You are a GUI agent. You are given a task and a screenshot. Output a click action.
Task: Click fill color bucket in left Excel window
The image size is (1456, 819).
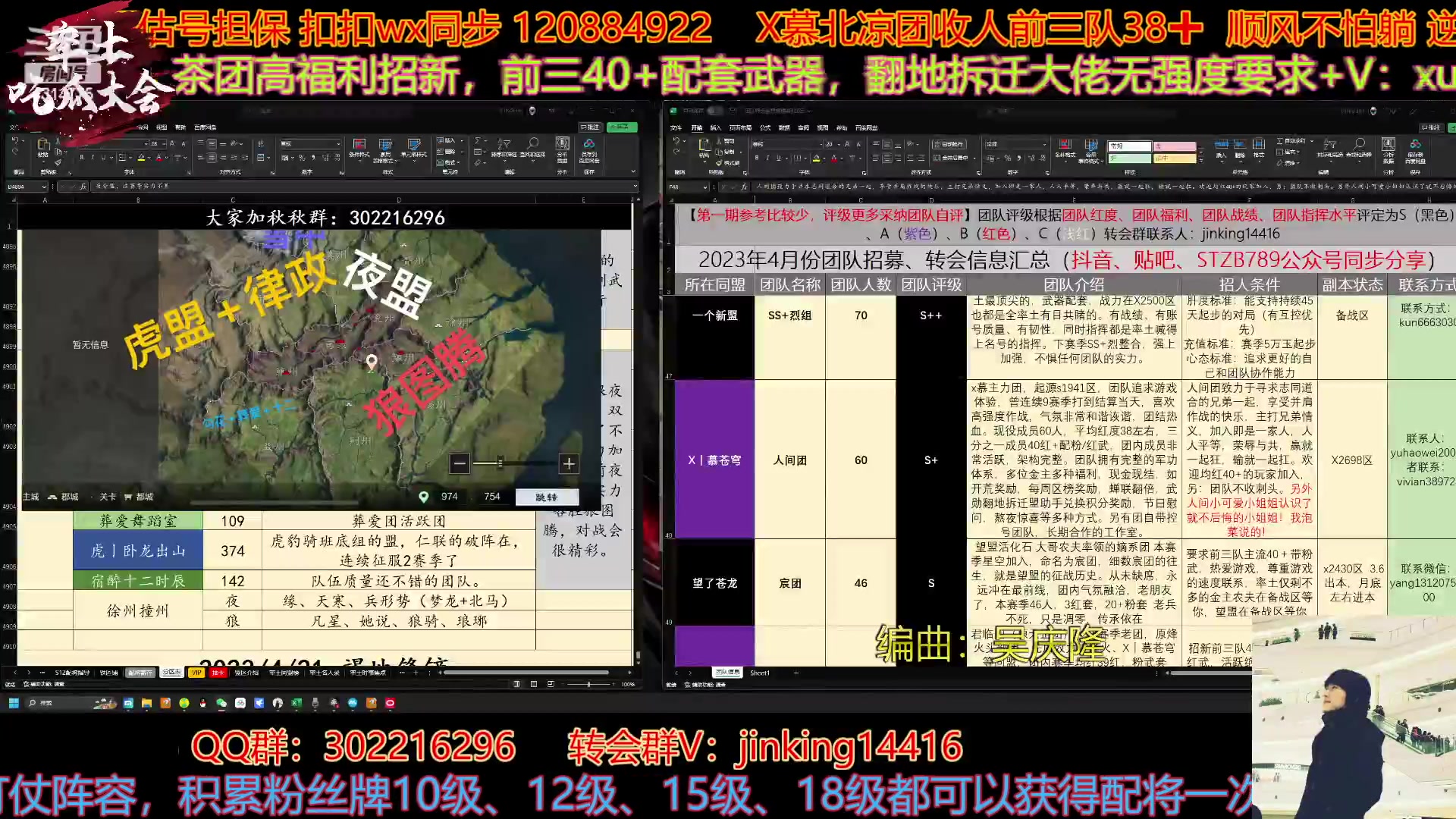[141, 158]
